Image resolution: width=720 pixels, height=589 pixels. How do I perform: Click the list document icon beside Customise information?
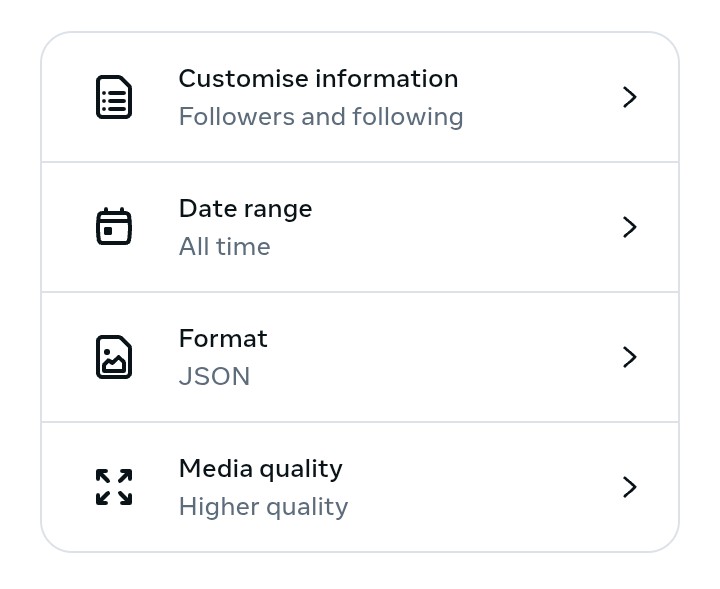coord(114,97)
